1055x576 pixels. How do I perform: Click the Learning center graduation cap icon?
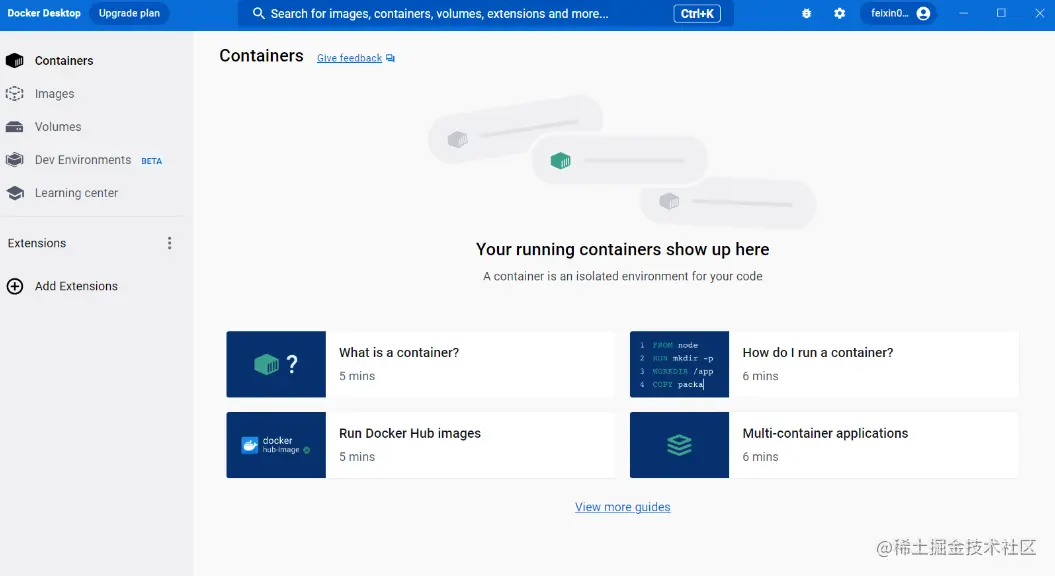(x=15, y=193)
